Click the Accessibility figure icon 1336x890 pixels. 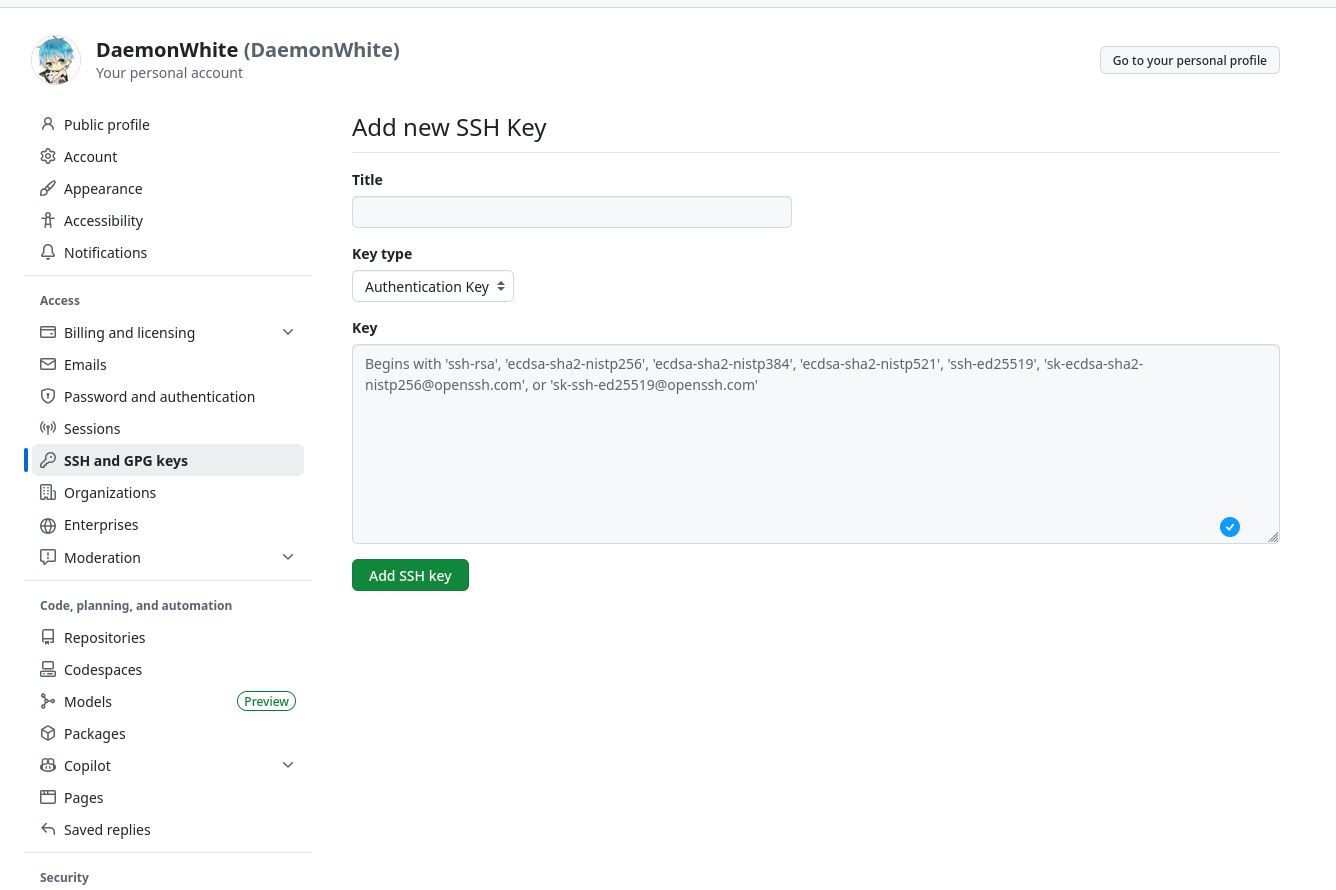pos(48,221)
